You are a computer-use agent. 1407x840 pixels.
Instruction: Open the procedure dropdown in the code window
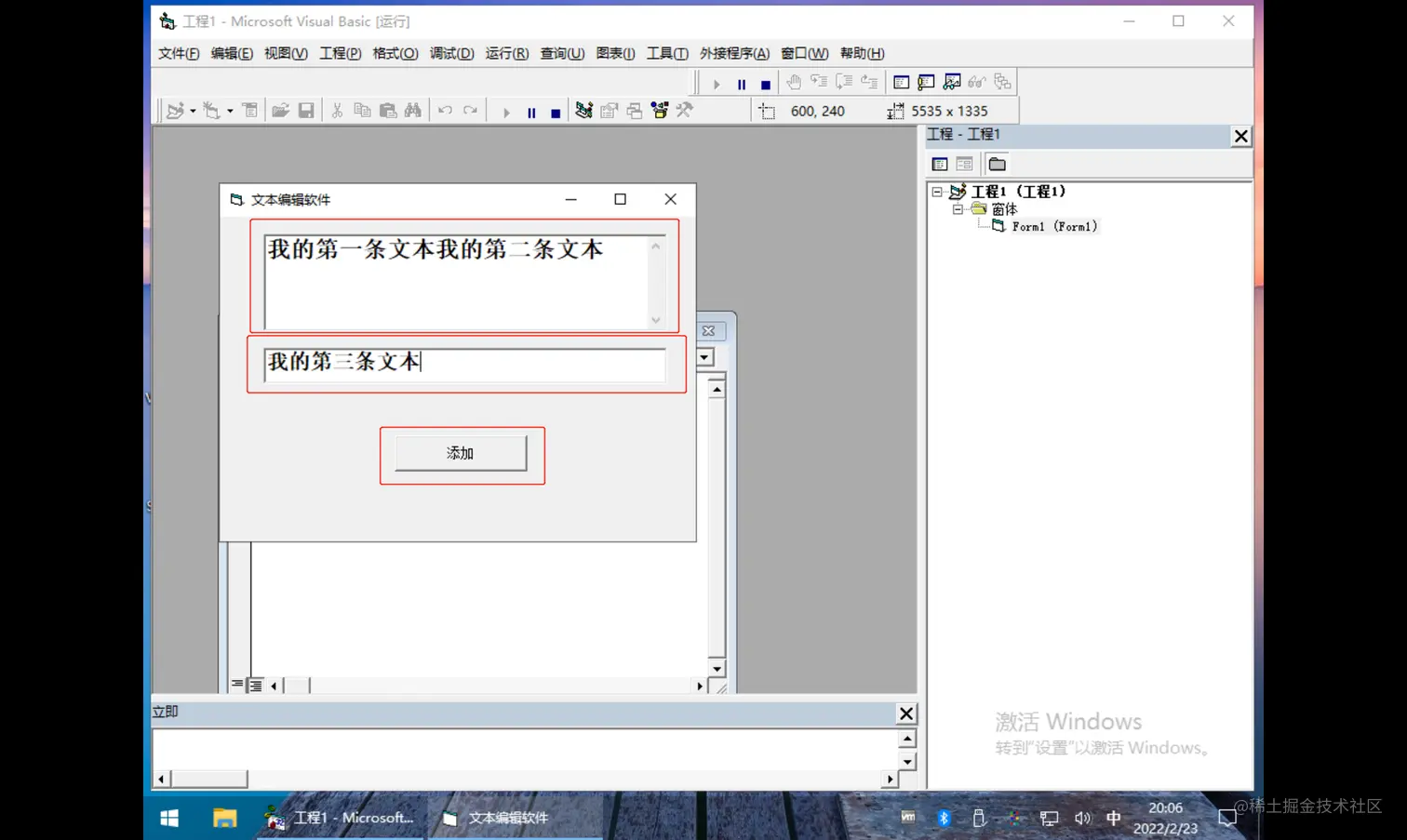[x=704, y=357]
